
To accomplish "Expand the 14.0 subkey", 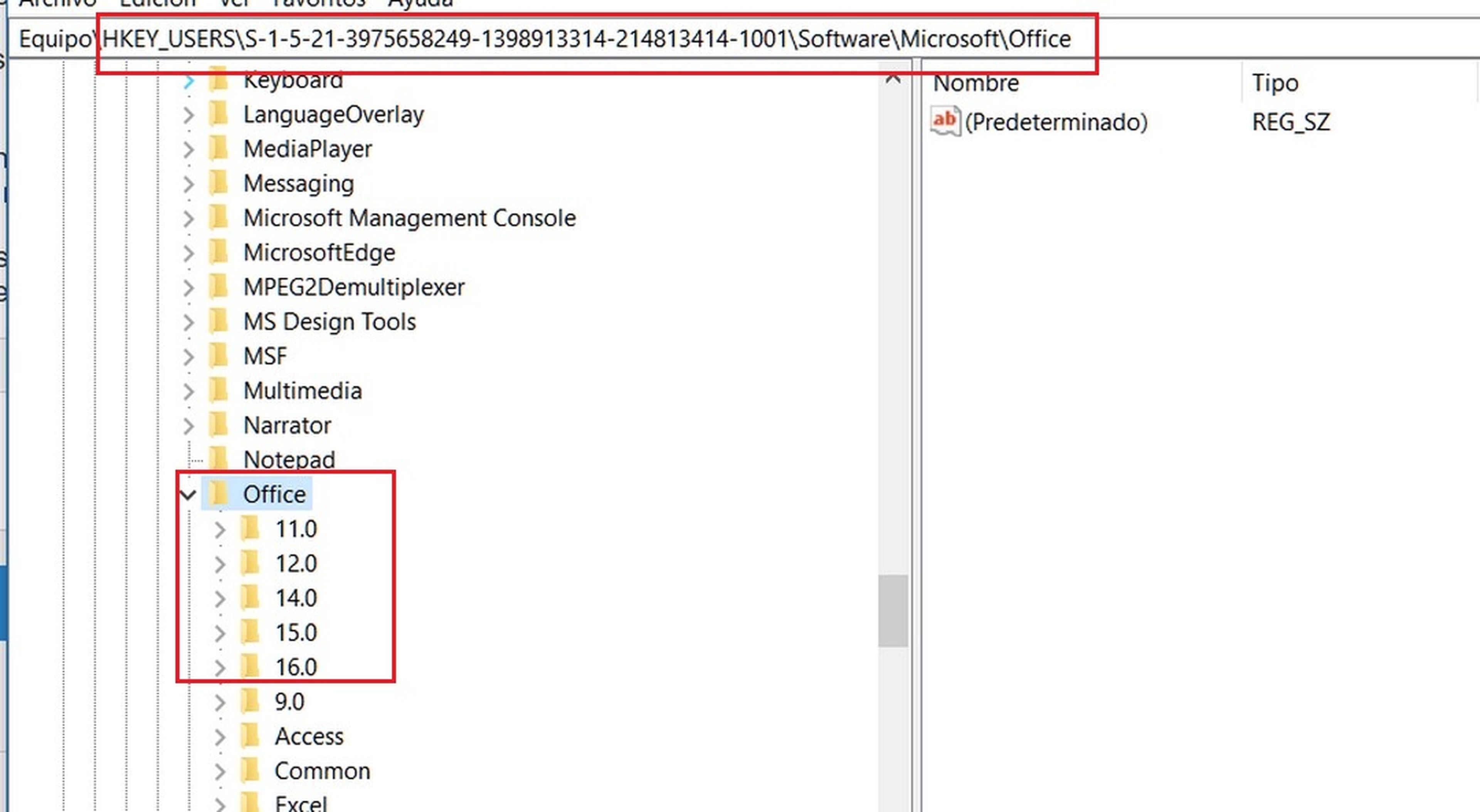I will (220, 599).
